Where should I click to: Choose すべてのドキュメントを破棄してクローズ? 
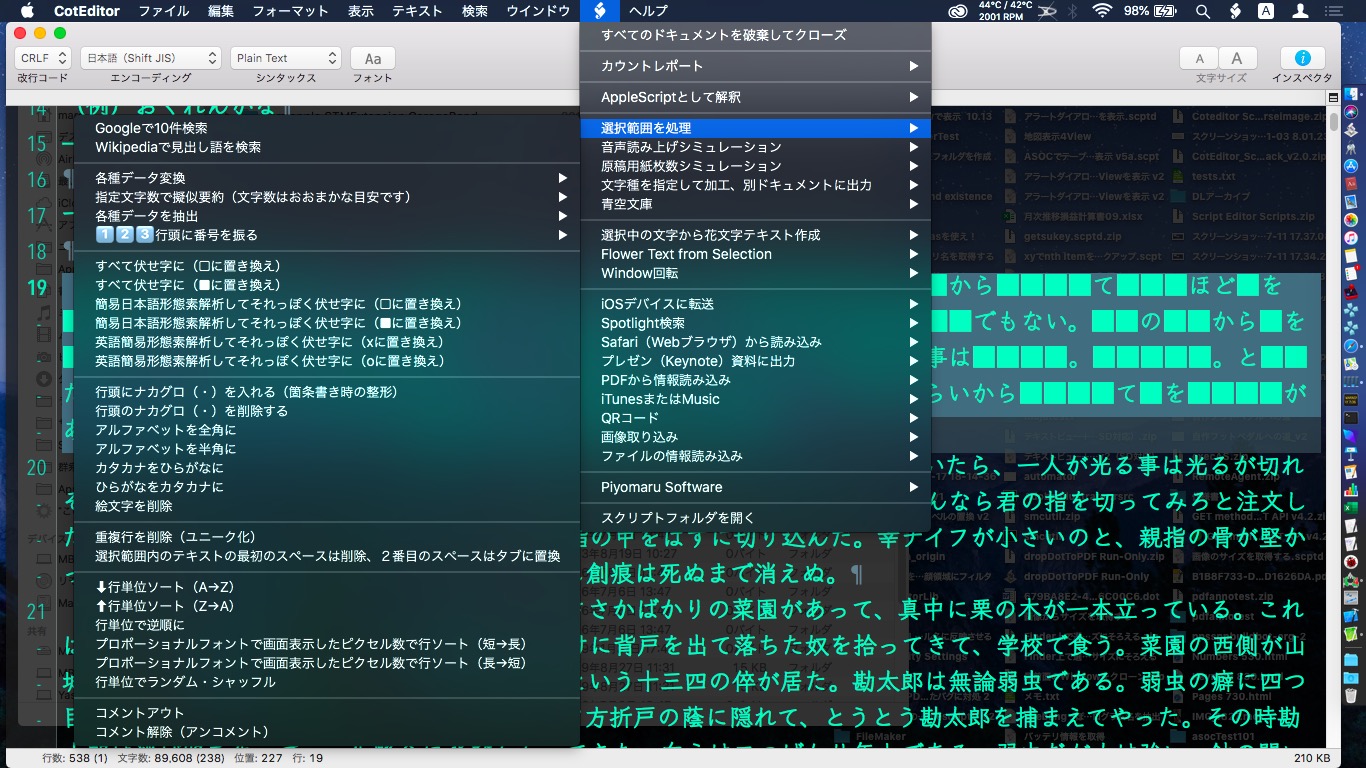point(755,35)
